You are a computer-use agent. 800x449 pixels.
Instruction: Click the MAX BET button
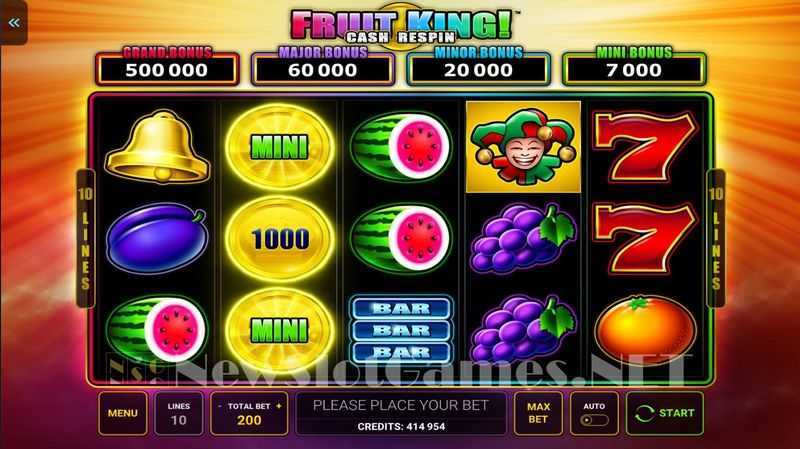538,413
